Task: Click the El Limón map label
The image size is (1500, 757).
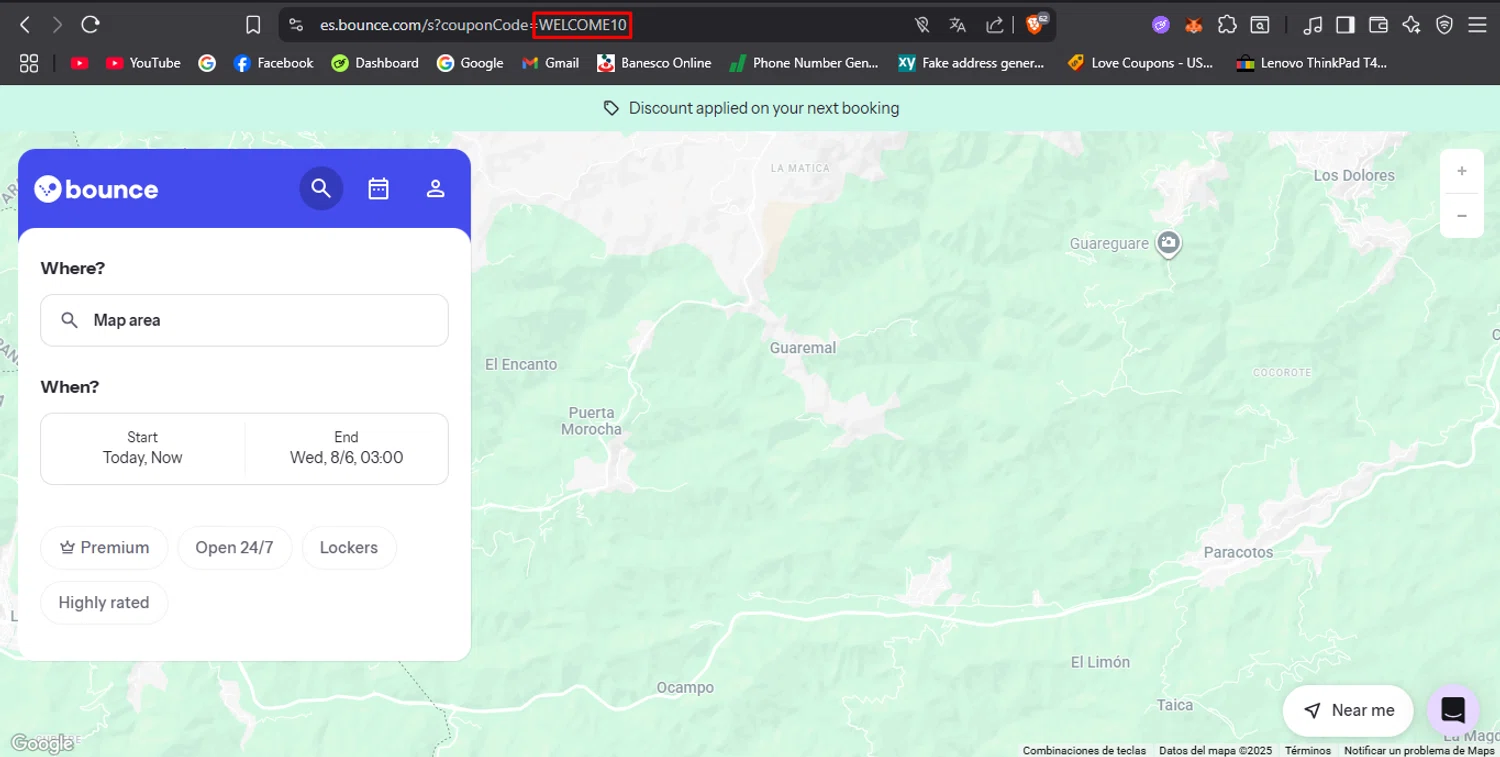Action: tap(1100, 662)
